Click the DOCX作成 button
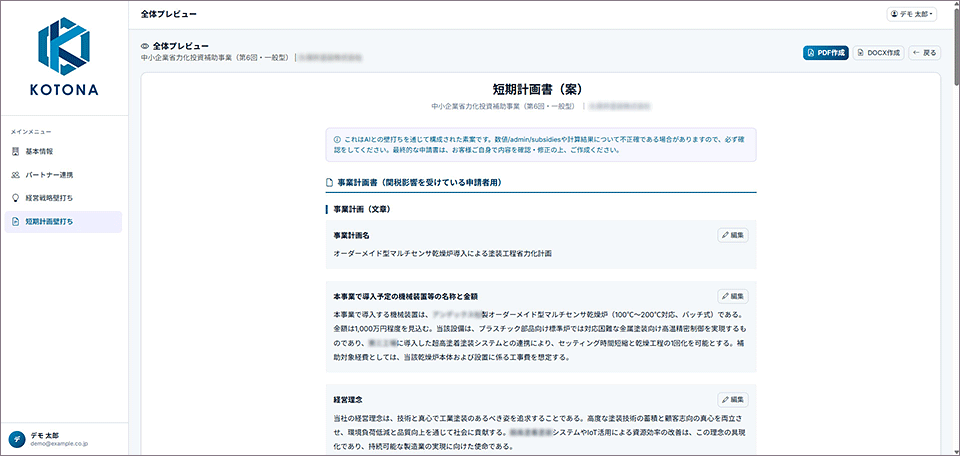 [x=879, y=53]
